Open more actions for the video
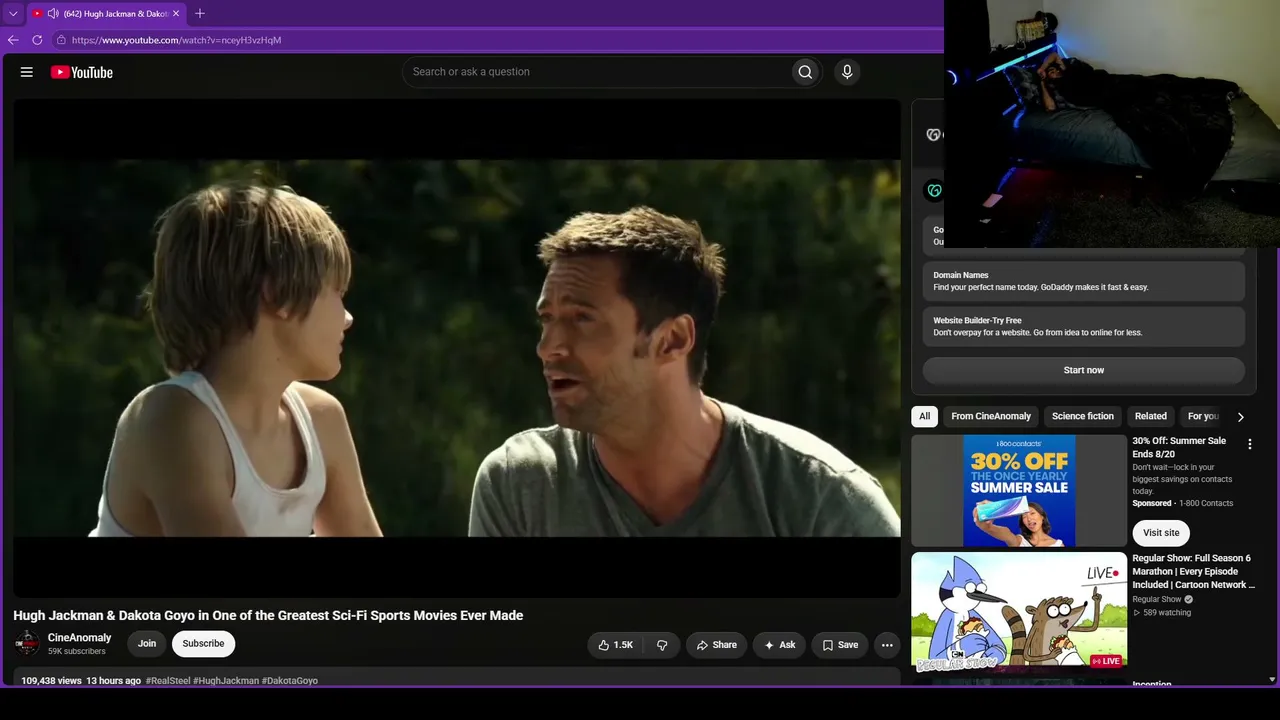Image resolution: width=1280 pixels, height=720 pixels. (887, 645)
